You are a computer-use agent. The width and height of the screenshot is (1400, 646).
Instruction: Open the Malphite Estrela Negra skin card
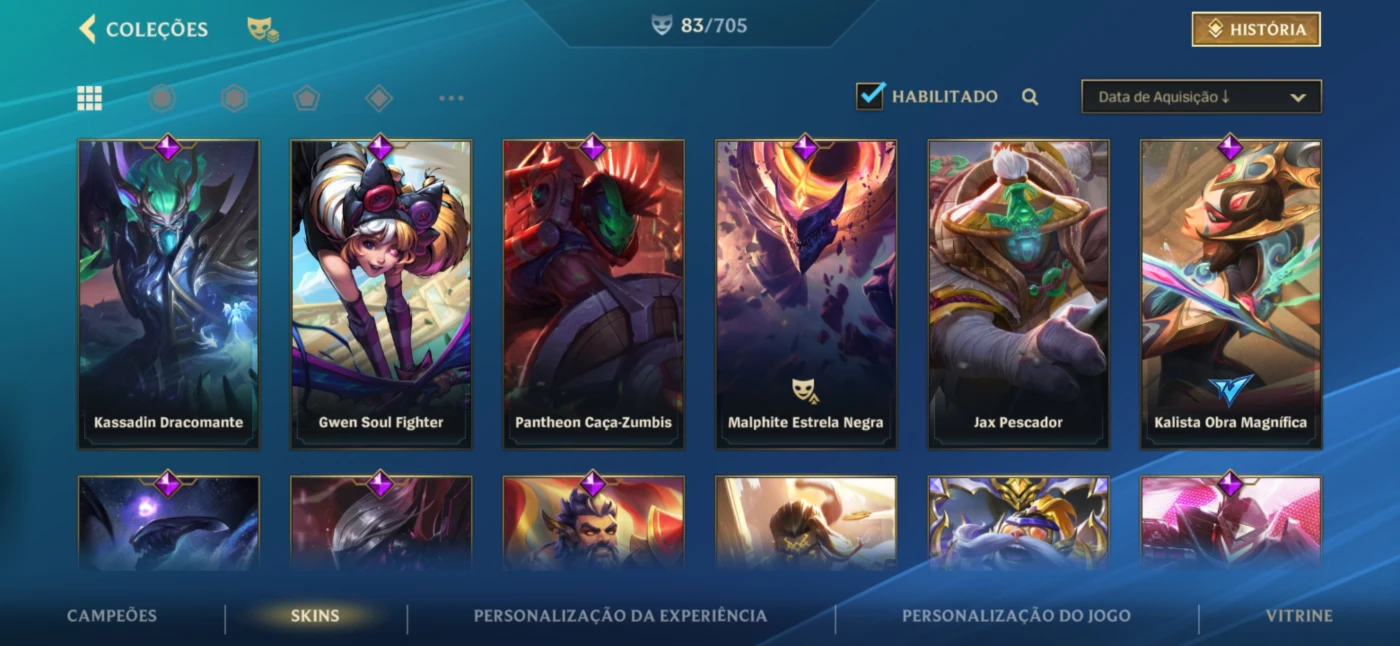(x=806, y=293)
